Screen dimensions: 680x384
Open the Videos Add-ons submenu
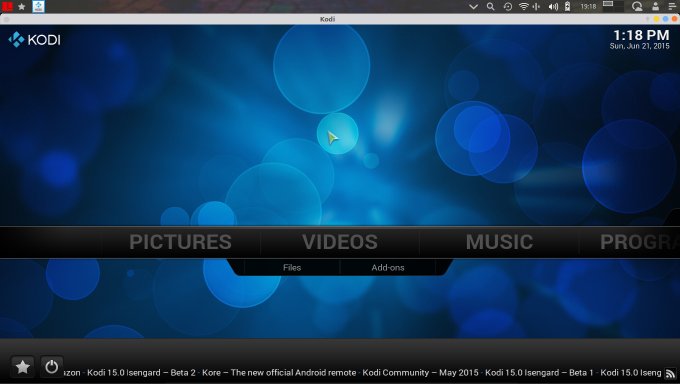click(388, 268)
